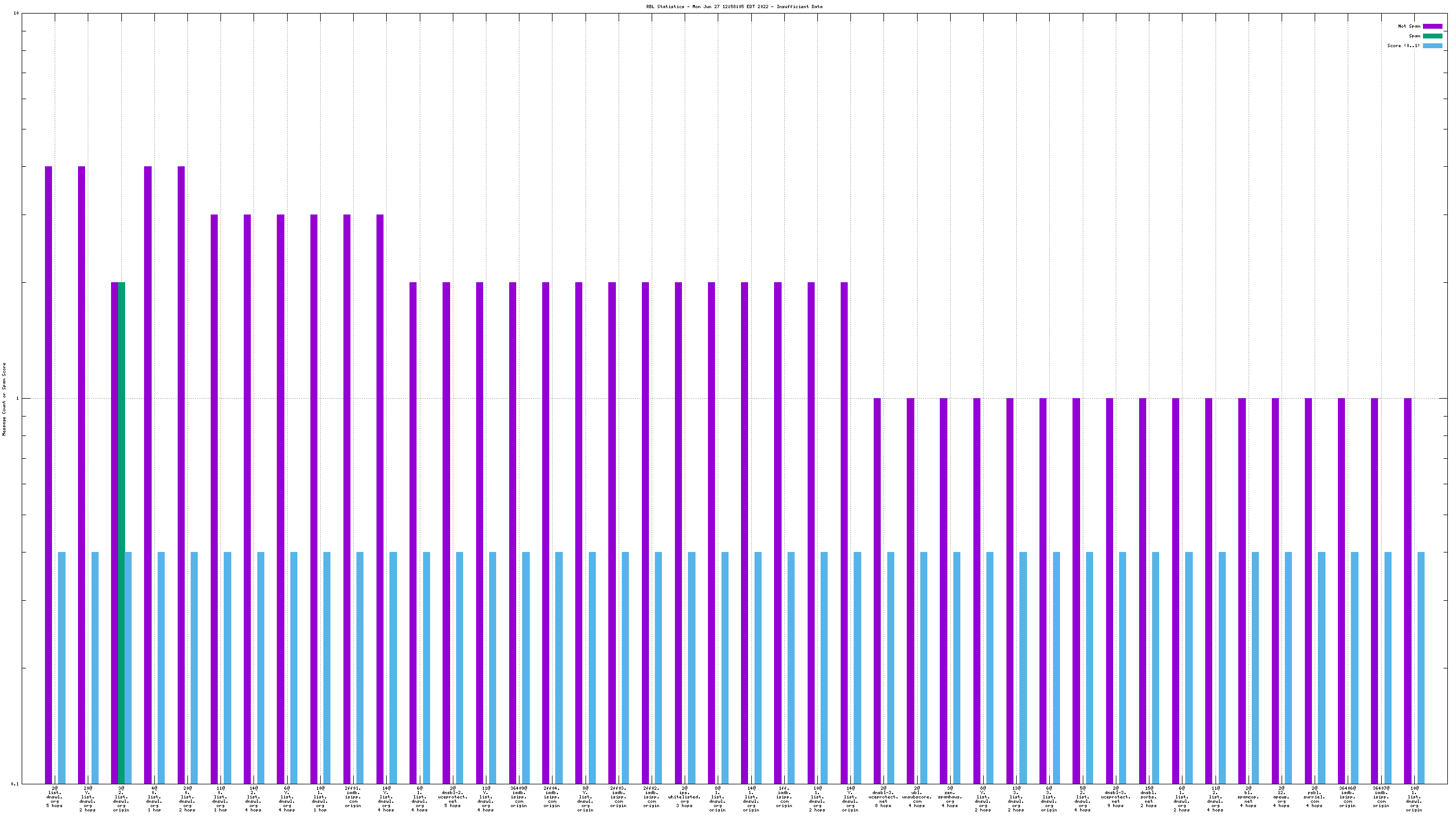Image resolution: width=1456 pixels, height=819 pixels.
Task: Click the 12.apews.org x-axis label
Action: [x=1282, y=797]
